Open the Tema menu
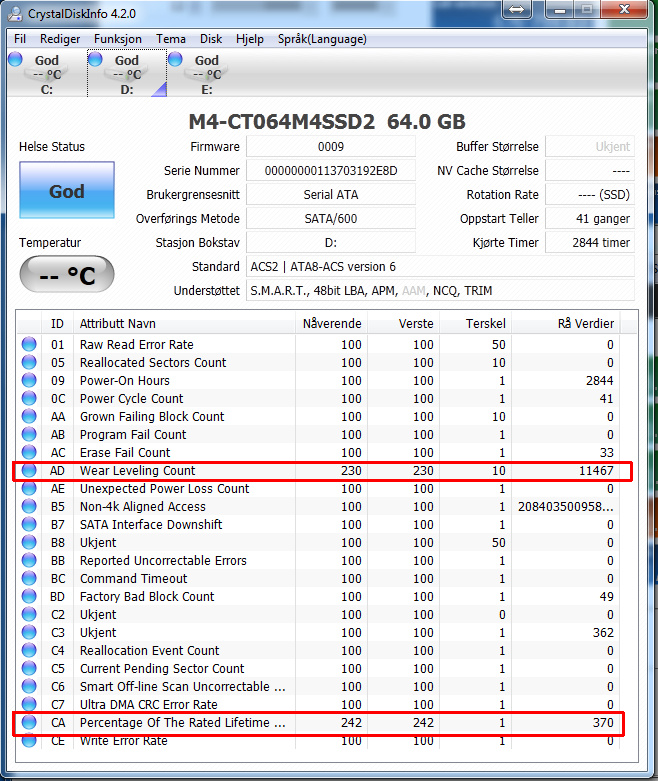This screenshot has height=781, width=658. [x=171, y=39]
